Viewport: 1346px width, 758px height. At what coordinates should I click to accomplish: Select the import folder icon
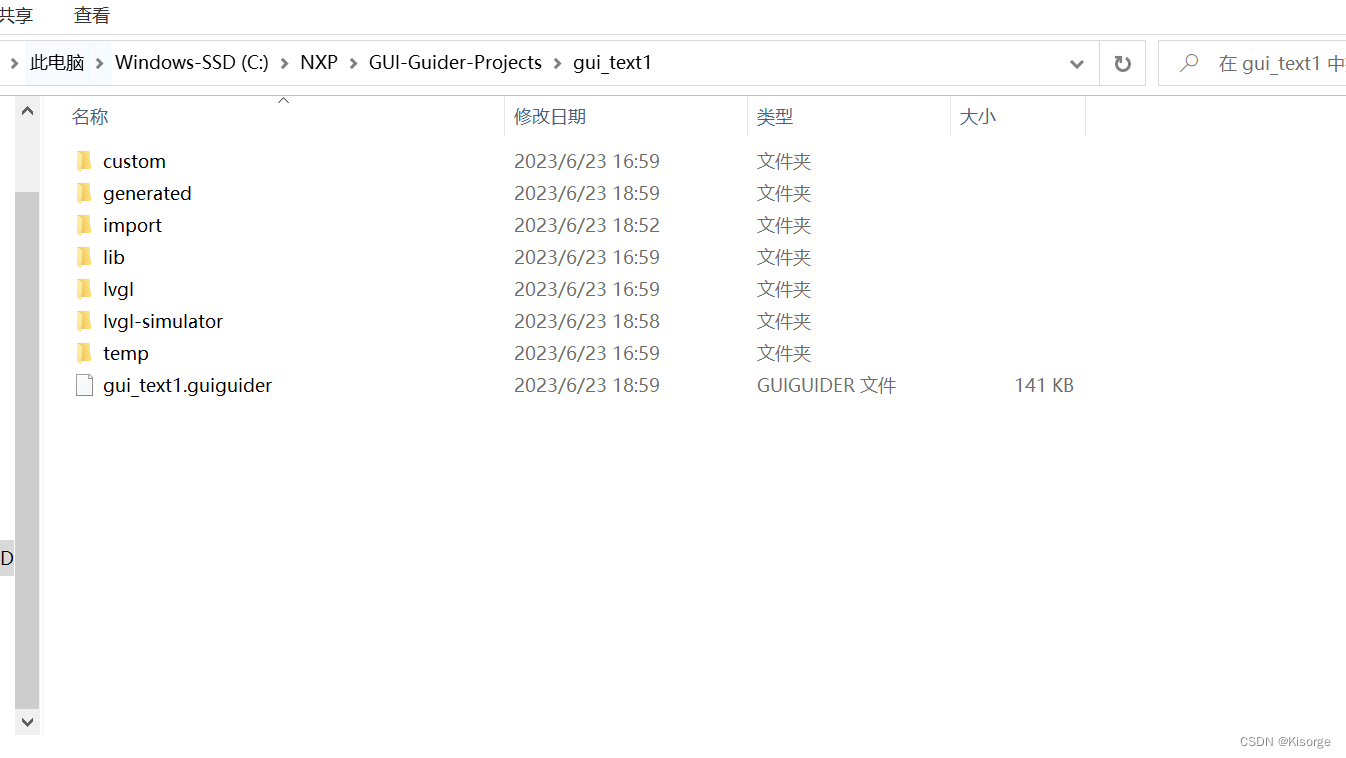pyautogui.click(x=84, y=225)
